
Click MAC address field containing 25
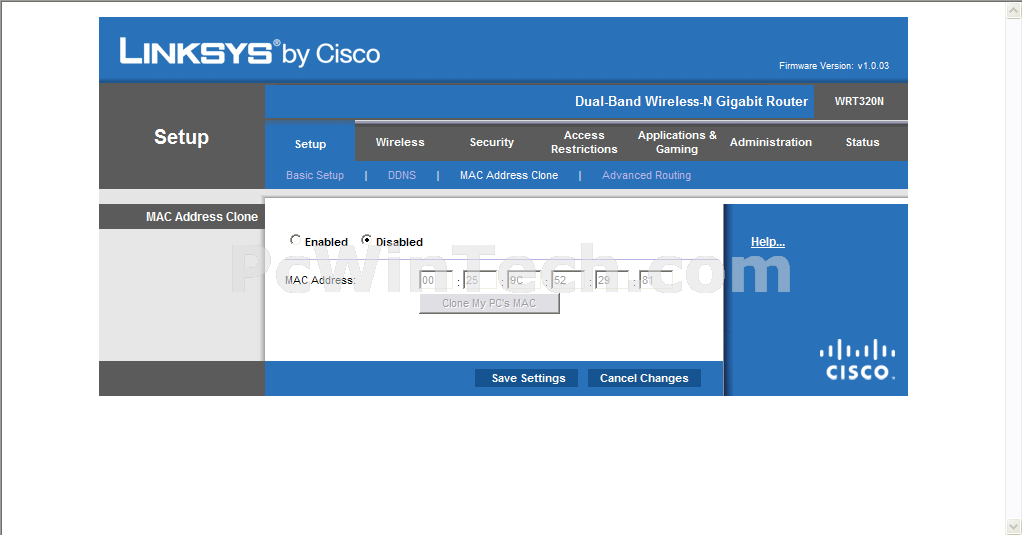[x=480, y=280]
